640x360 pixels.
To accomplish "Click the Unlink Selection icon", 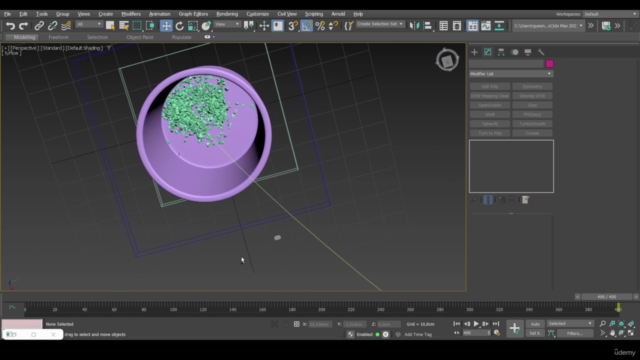I will point(52,26).
